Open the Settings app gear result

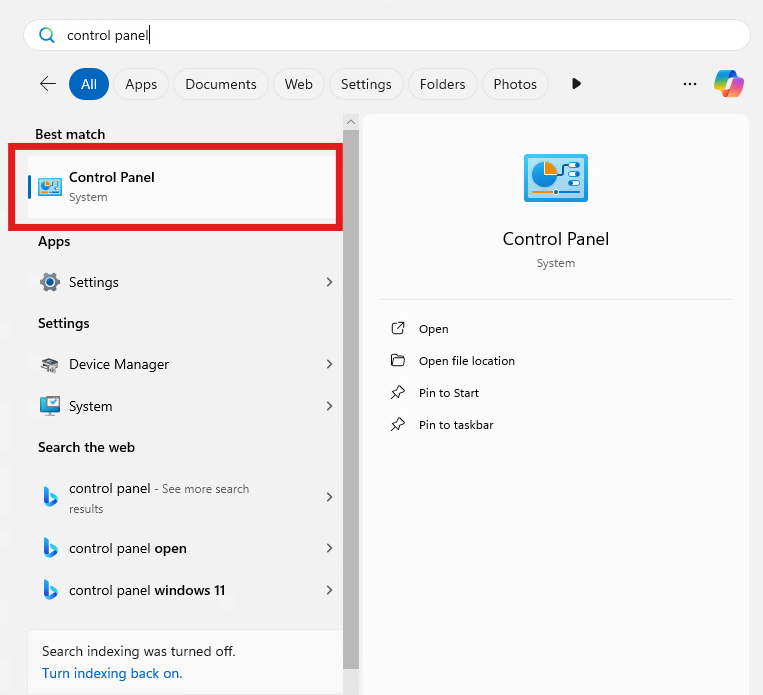[x=93, y=283]
